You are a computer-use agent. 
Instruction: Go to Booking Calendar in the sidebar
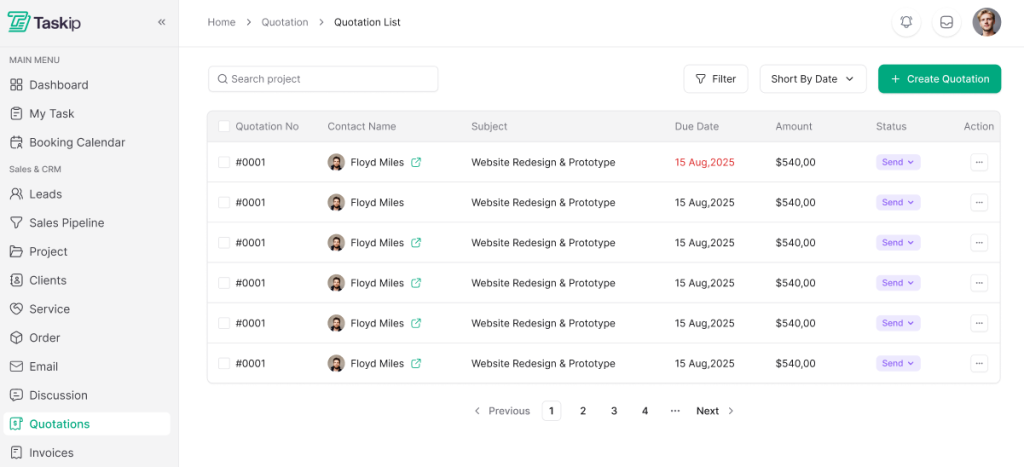click(x=77, y=142)
